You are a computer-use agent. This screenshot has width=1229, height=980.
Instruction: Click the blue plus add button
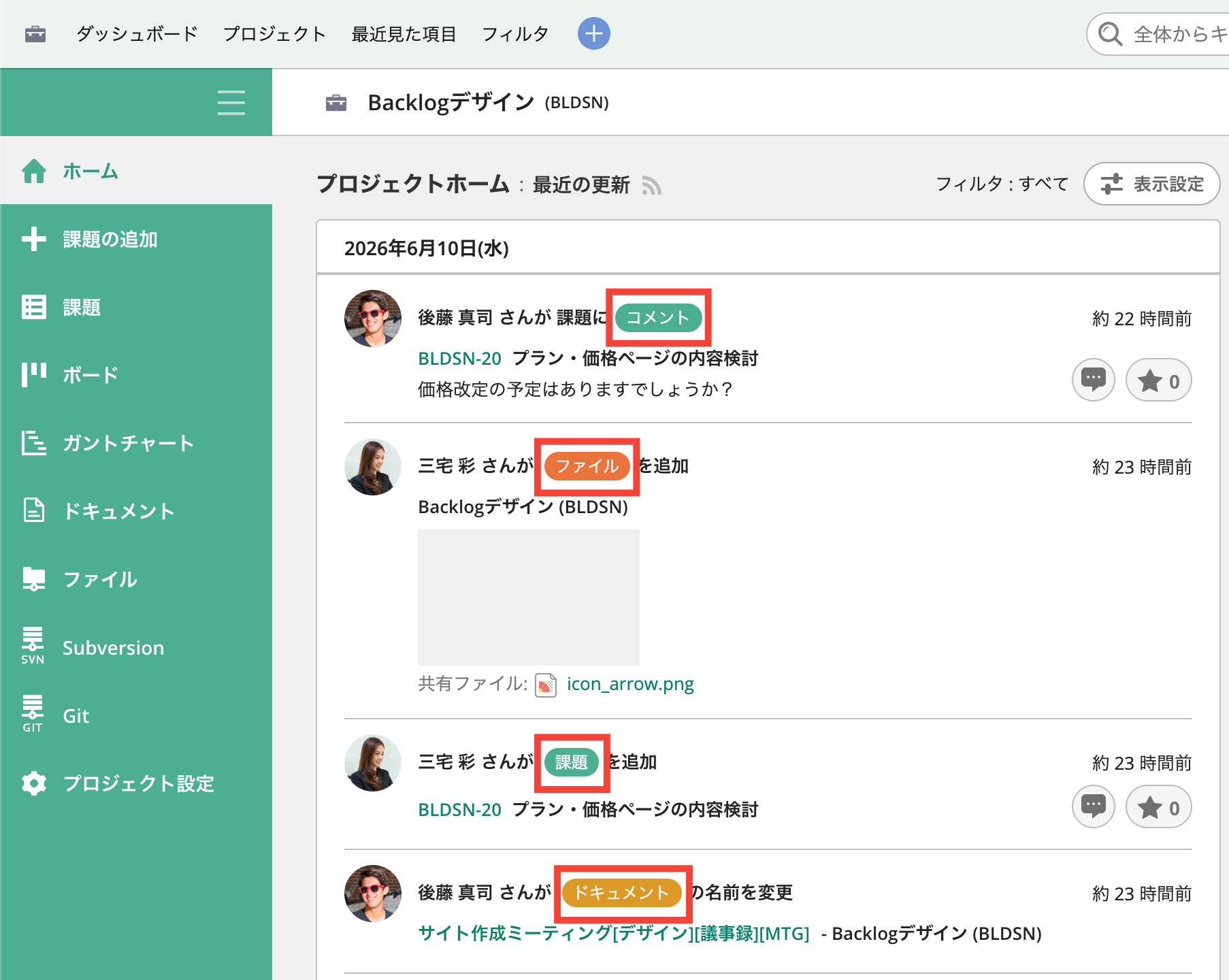click(594, 33)
